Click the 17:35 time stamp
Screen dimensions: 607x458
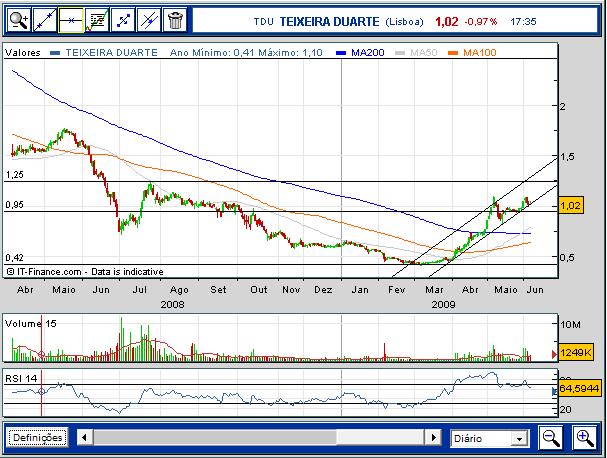pos(523,21)
